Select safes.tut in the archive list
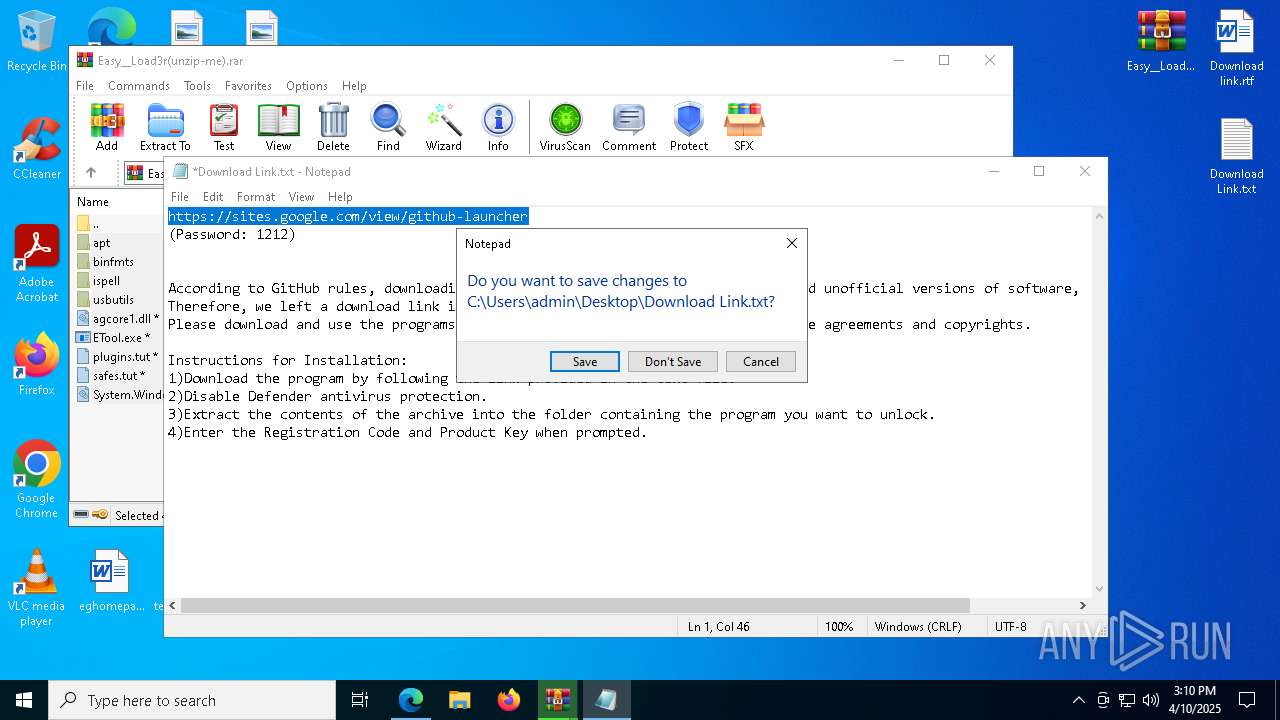The image size is (1280, 720). coord(120,376)
